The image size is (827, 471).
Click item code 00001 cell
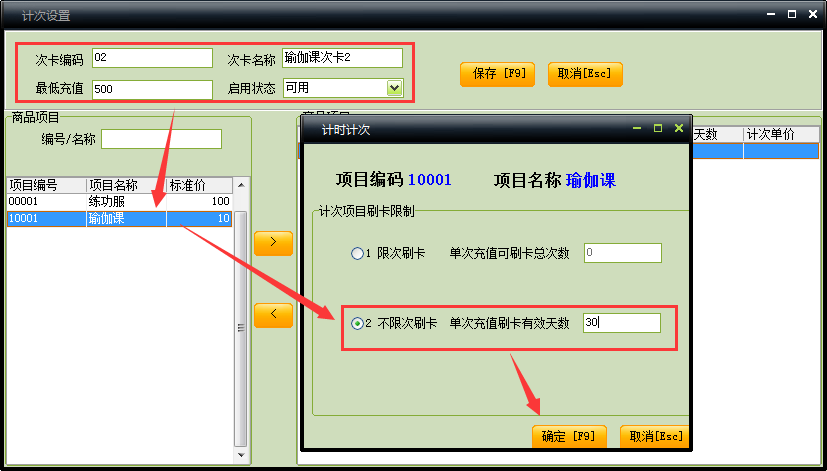(46, 201)
